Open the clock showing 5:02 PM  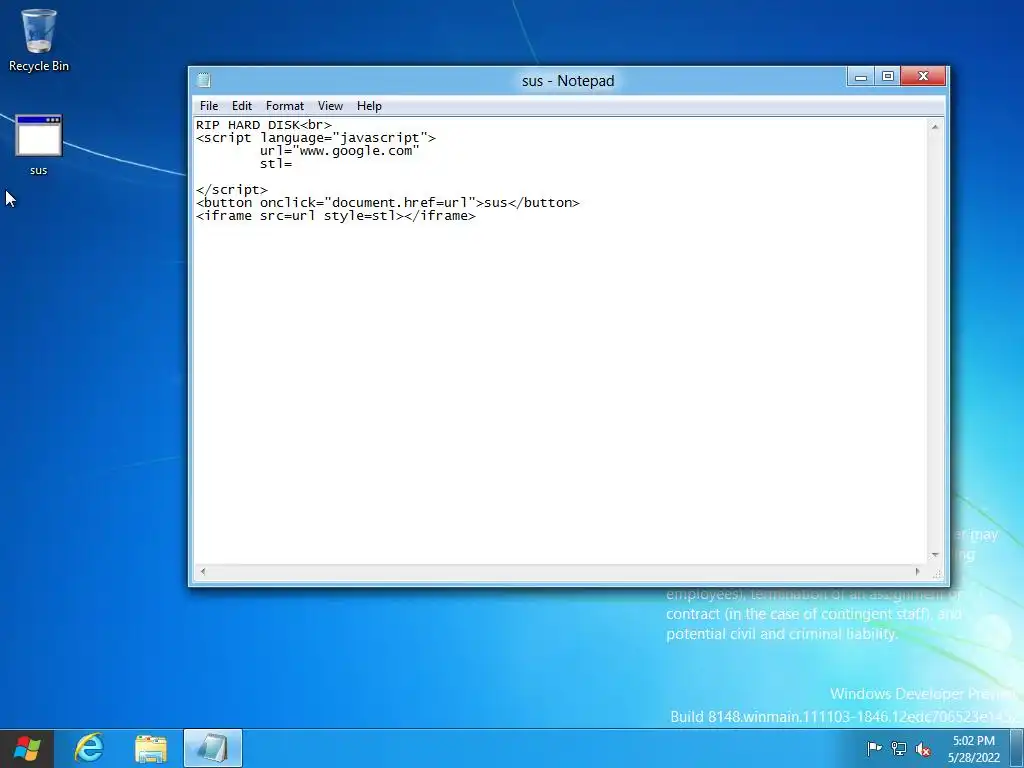click(x=974, y=748)
